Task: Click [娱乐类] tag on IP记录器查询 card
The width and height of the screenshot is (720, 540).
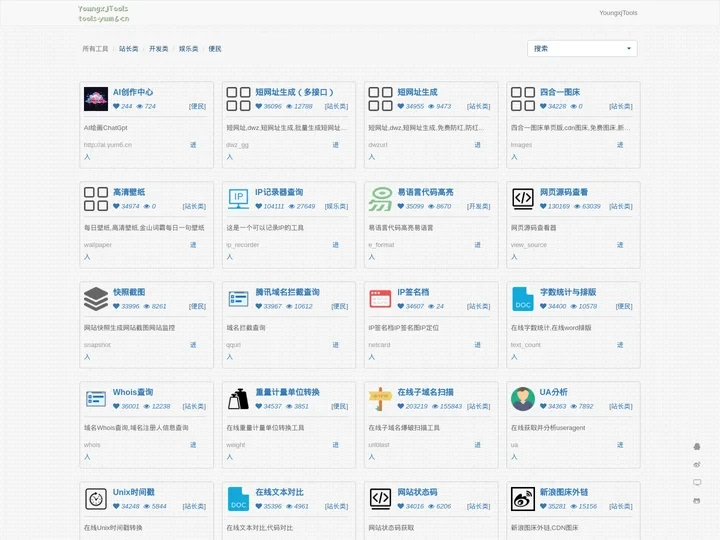Action: point(336,206)
